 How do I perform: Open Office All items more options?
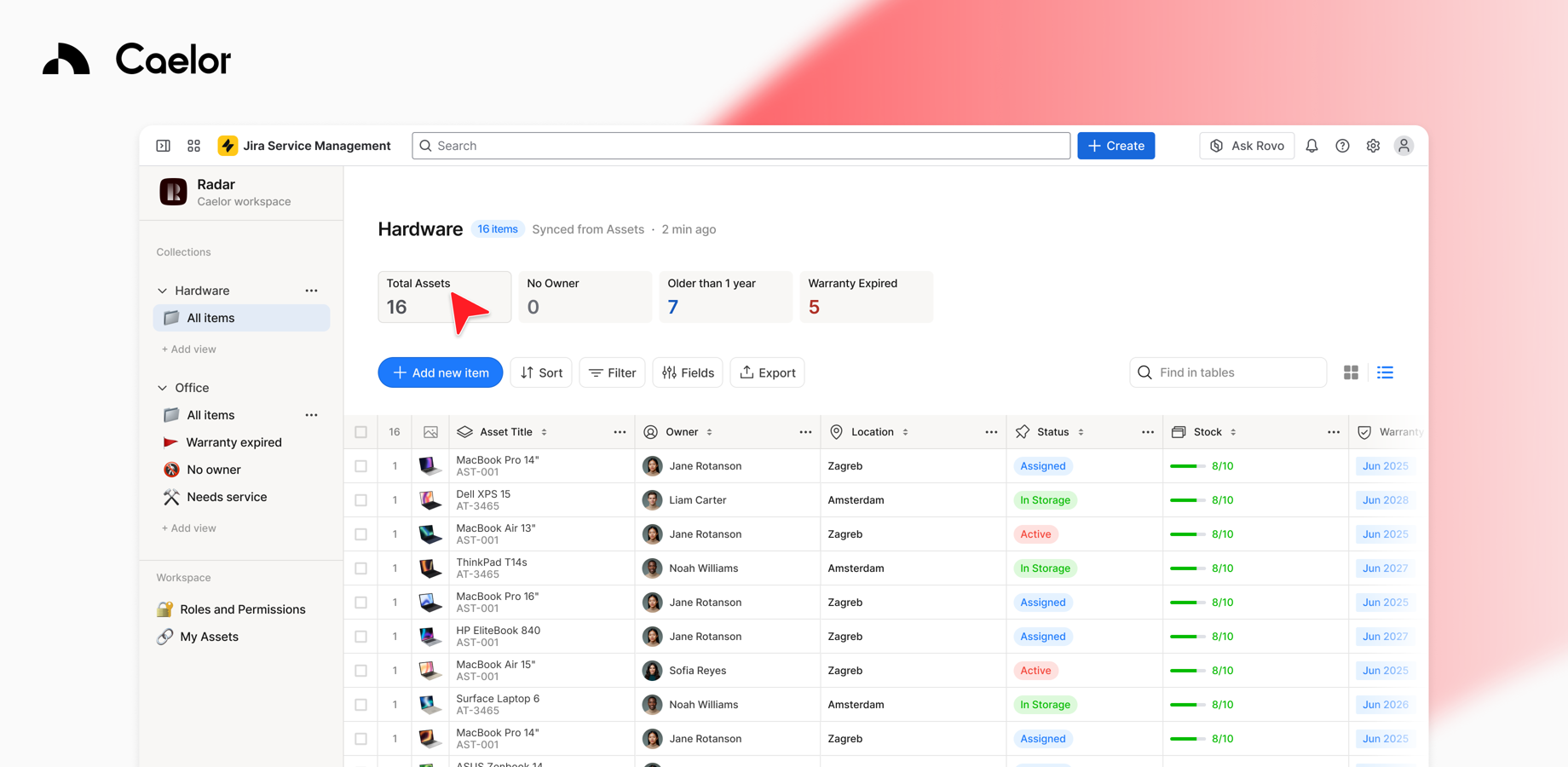(x=311, y=415)
